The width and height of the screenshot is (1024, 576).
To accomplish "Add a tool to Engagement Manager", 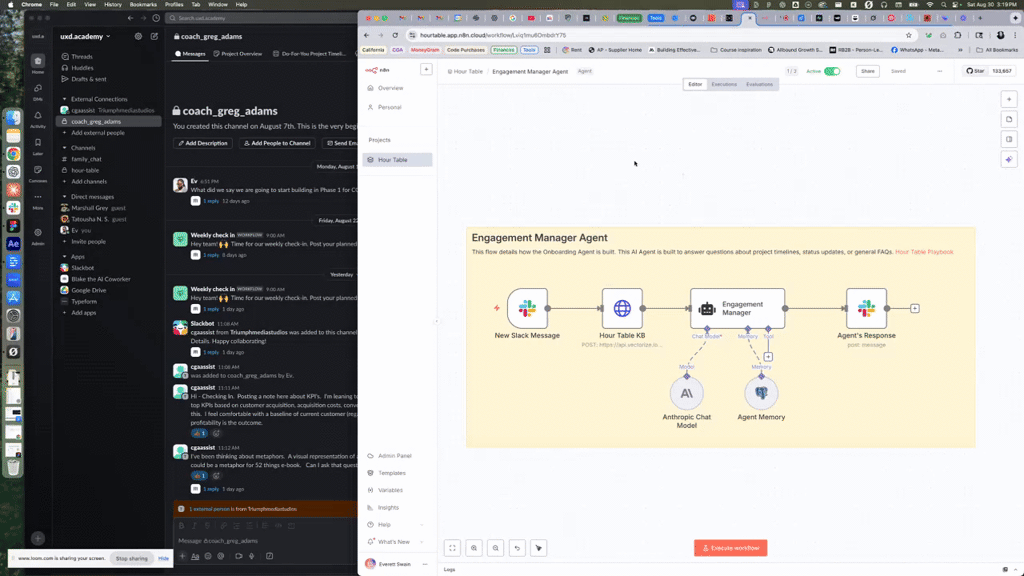I will 768,357.
